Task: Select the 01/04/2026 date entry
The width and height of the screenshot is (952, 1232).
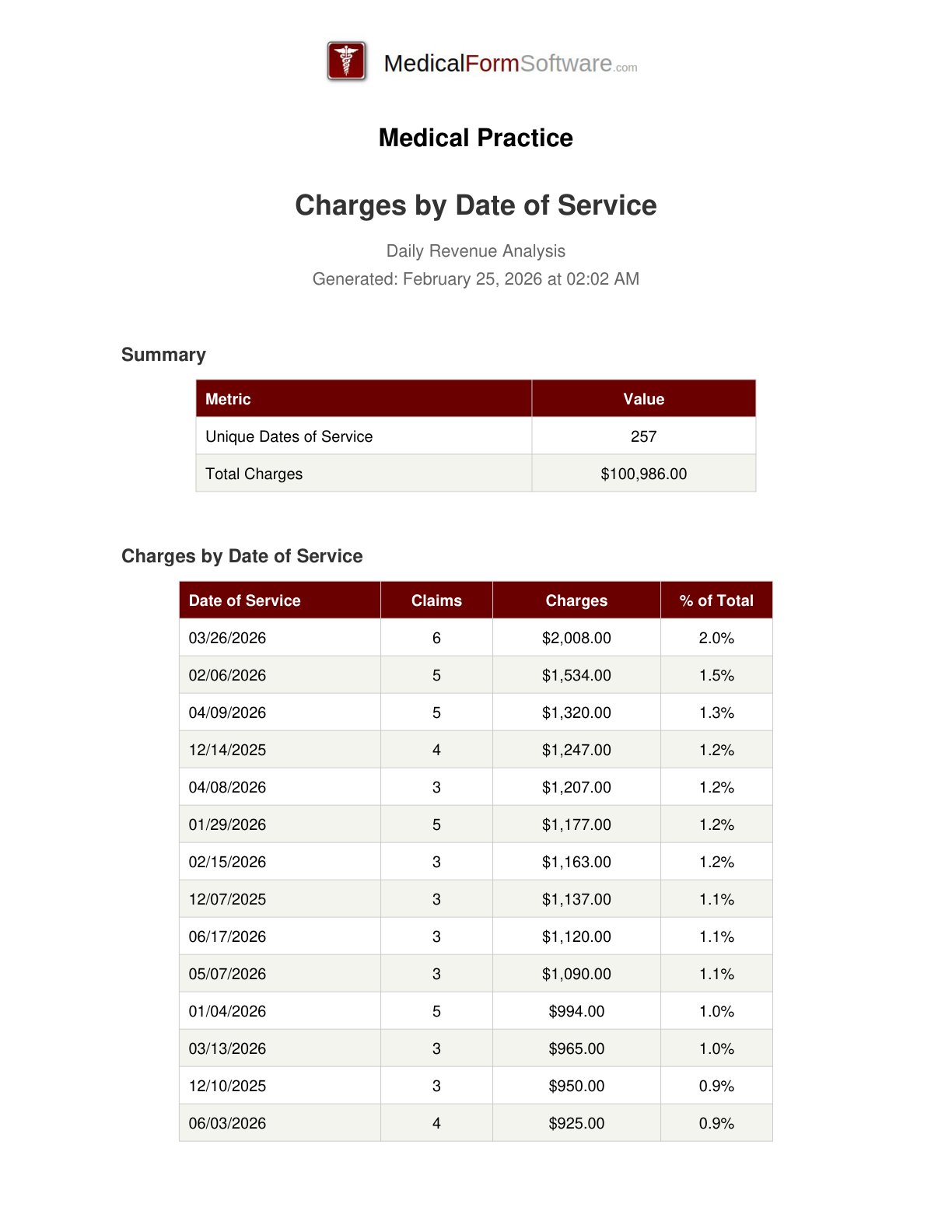Action: coord(227,1011)
